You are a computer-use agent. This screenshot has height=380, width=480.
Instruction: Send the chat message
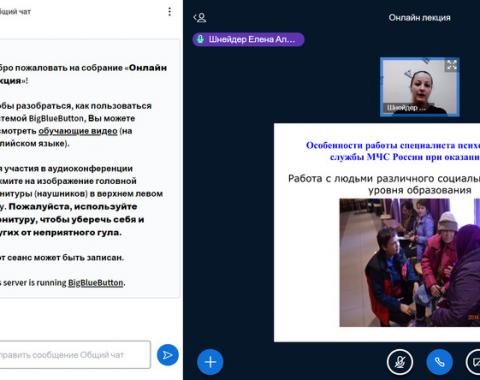pyautogui.click(x=168, y=355)
